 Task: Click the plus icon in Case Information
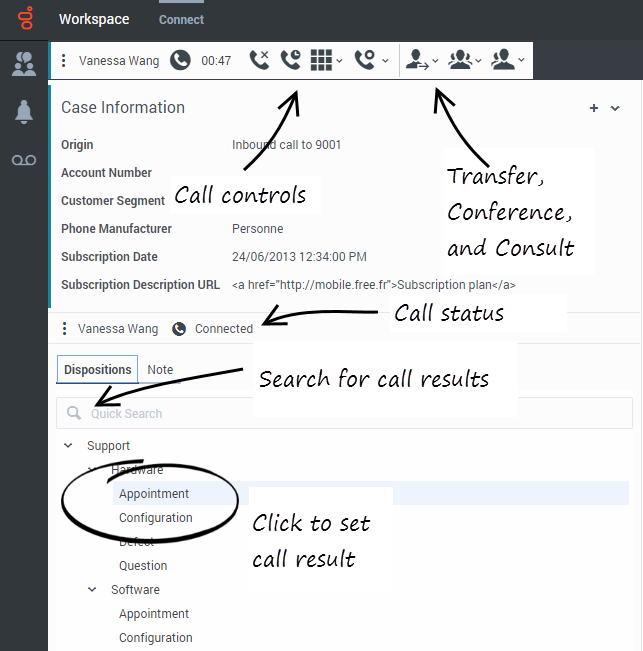594,108
